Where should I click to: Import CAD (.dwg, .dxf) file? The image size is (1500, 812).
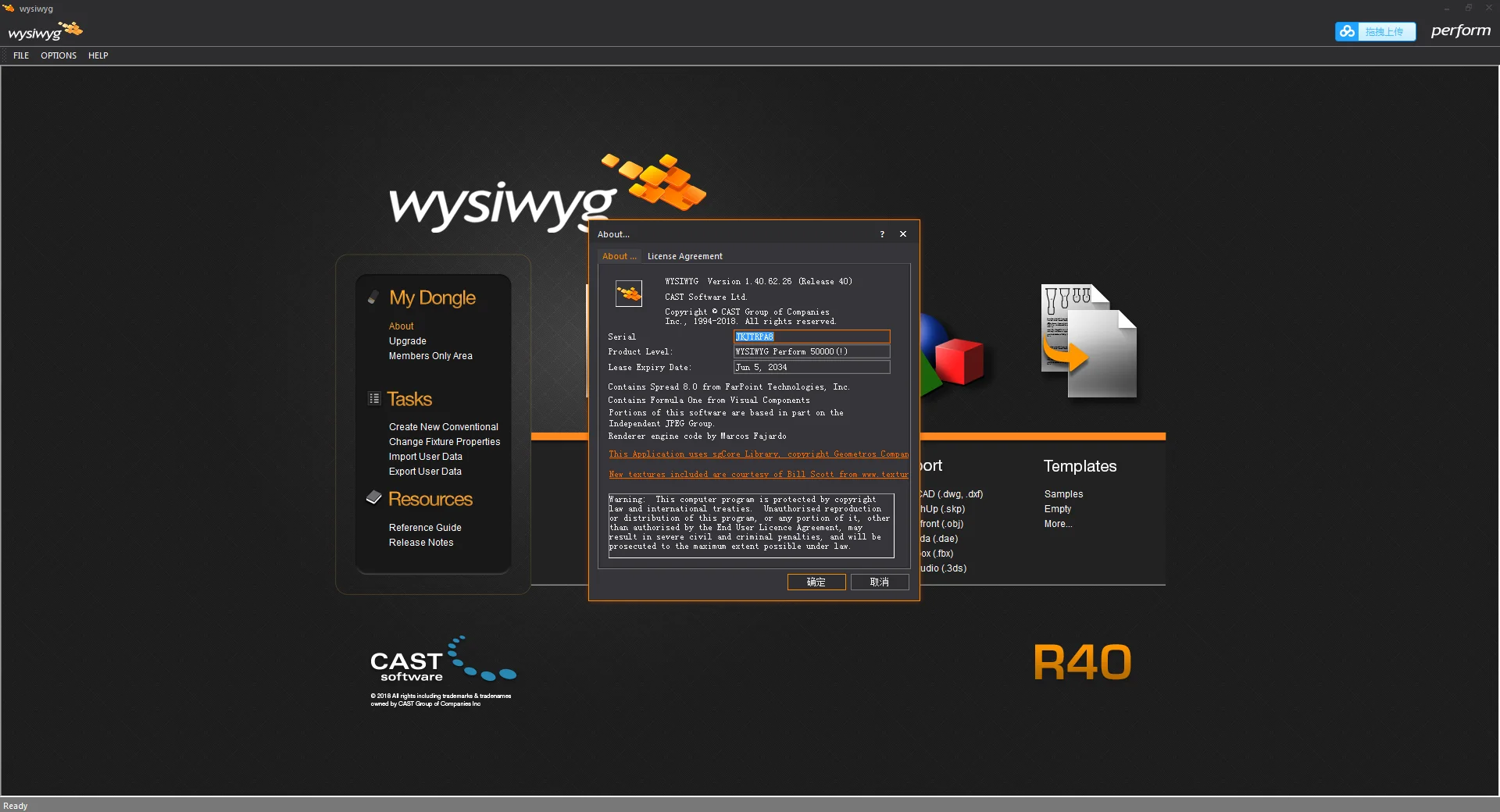pos(952,494)
